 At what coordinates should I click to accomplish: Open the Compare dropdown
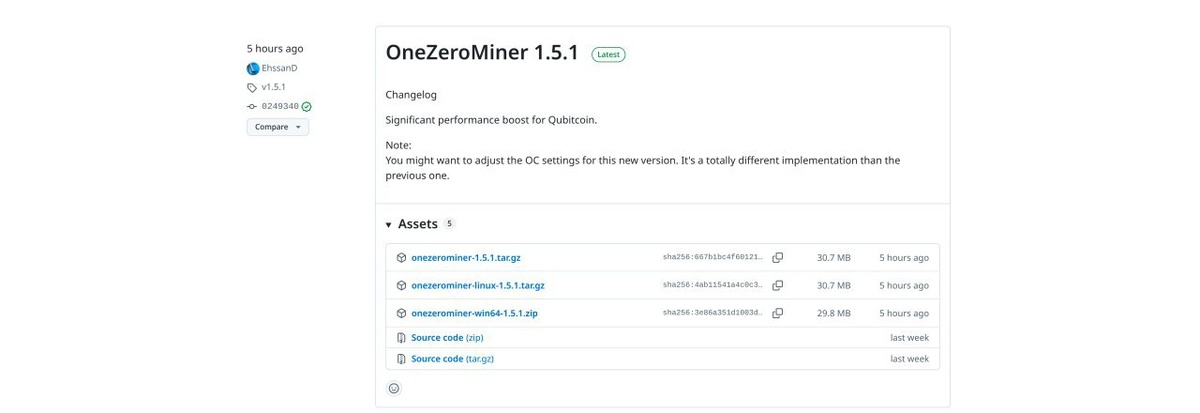coord(277,127)
